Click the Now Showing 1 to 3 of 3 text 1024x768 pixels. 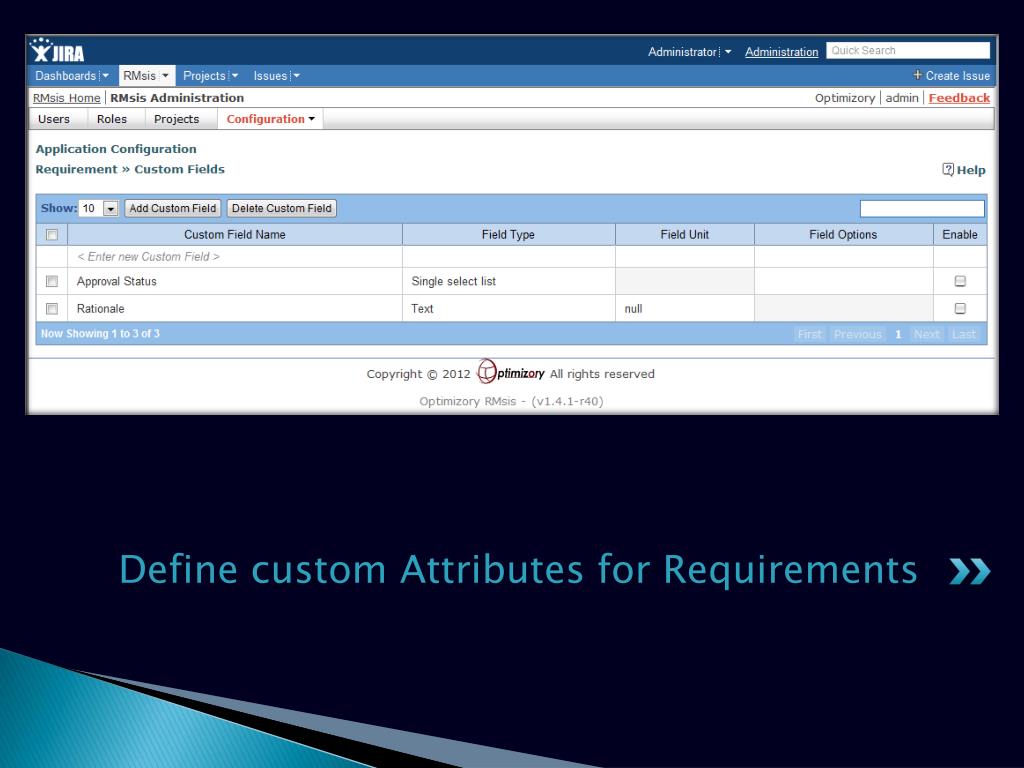pyautogui.click(x=100, y=334)
